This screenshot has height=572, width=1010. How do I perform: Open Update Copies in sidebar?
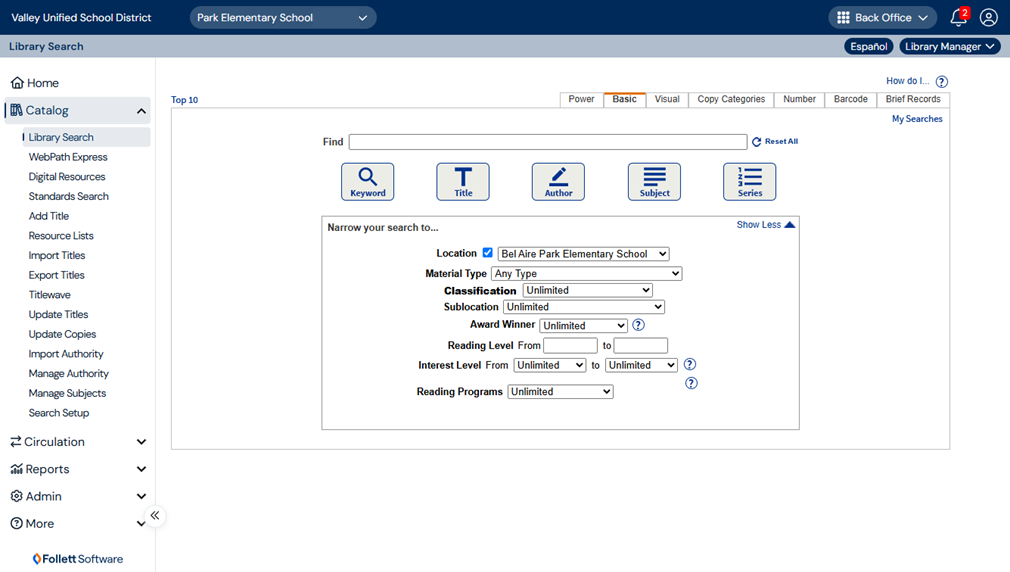coord(62,334)
